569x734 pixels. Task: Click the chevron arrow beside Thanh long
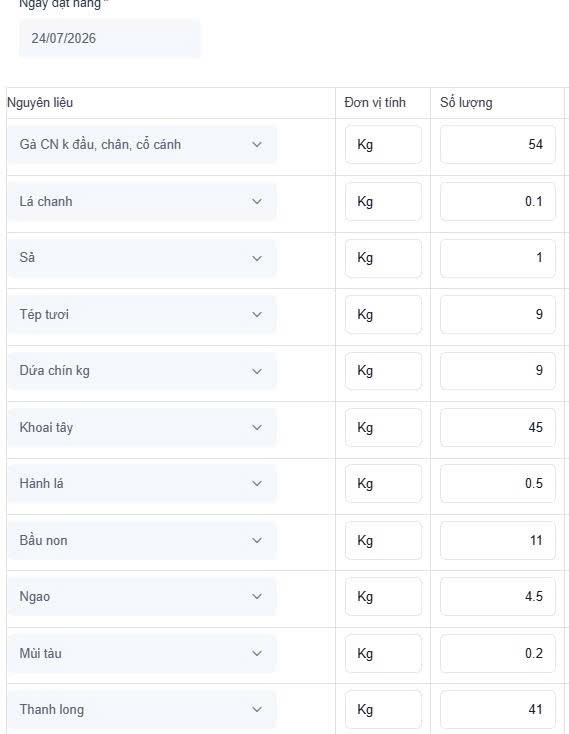pos(257,709)
